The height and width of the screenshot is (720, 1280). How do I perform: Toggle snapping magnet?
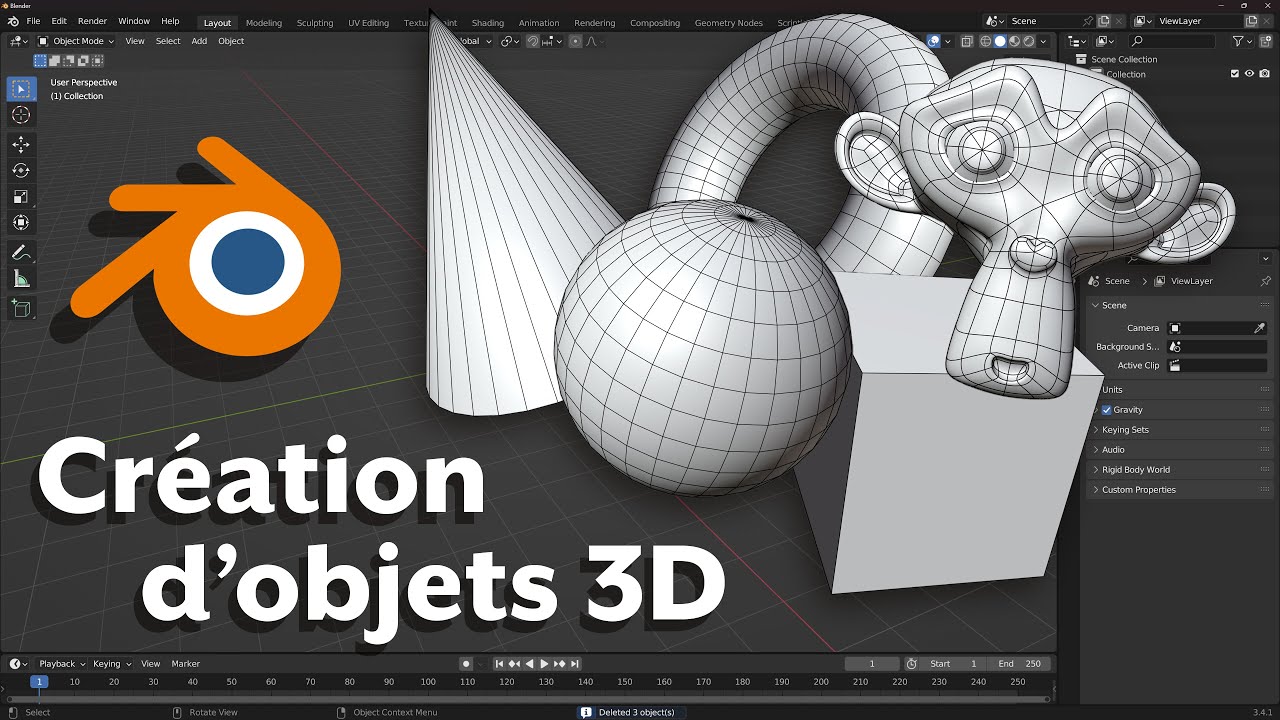[533, 41]
